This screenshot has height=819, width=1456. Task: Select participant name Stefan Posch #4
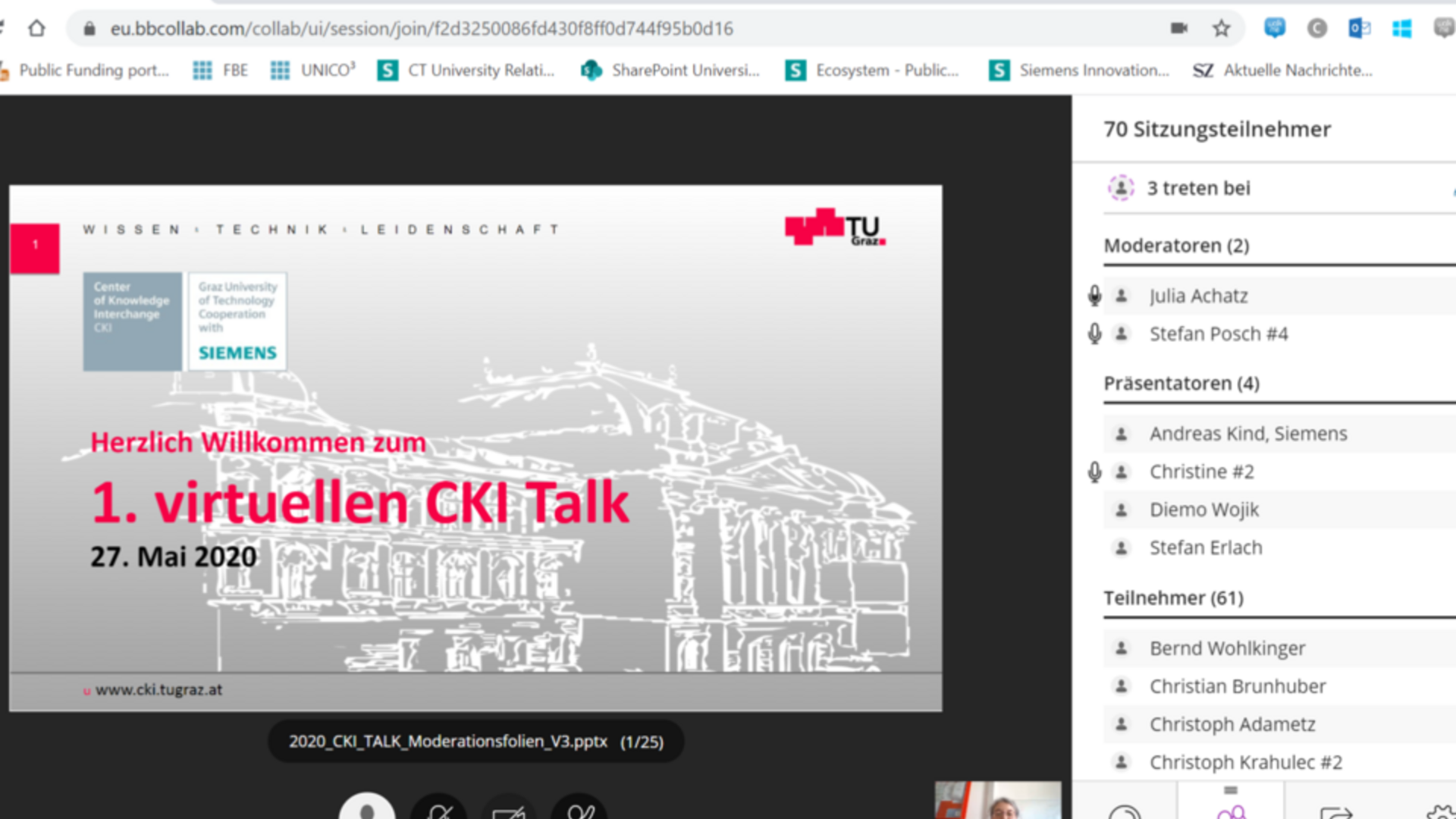pyautogui.click(x=1219, y=334)
